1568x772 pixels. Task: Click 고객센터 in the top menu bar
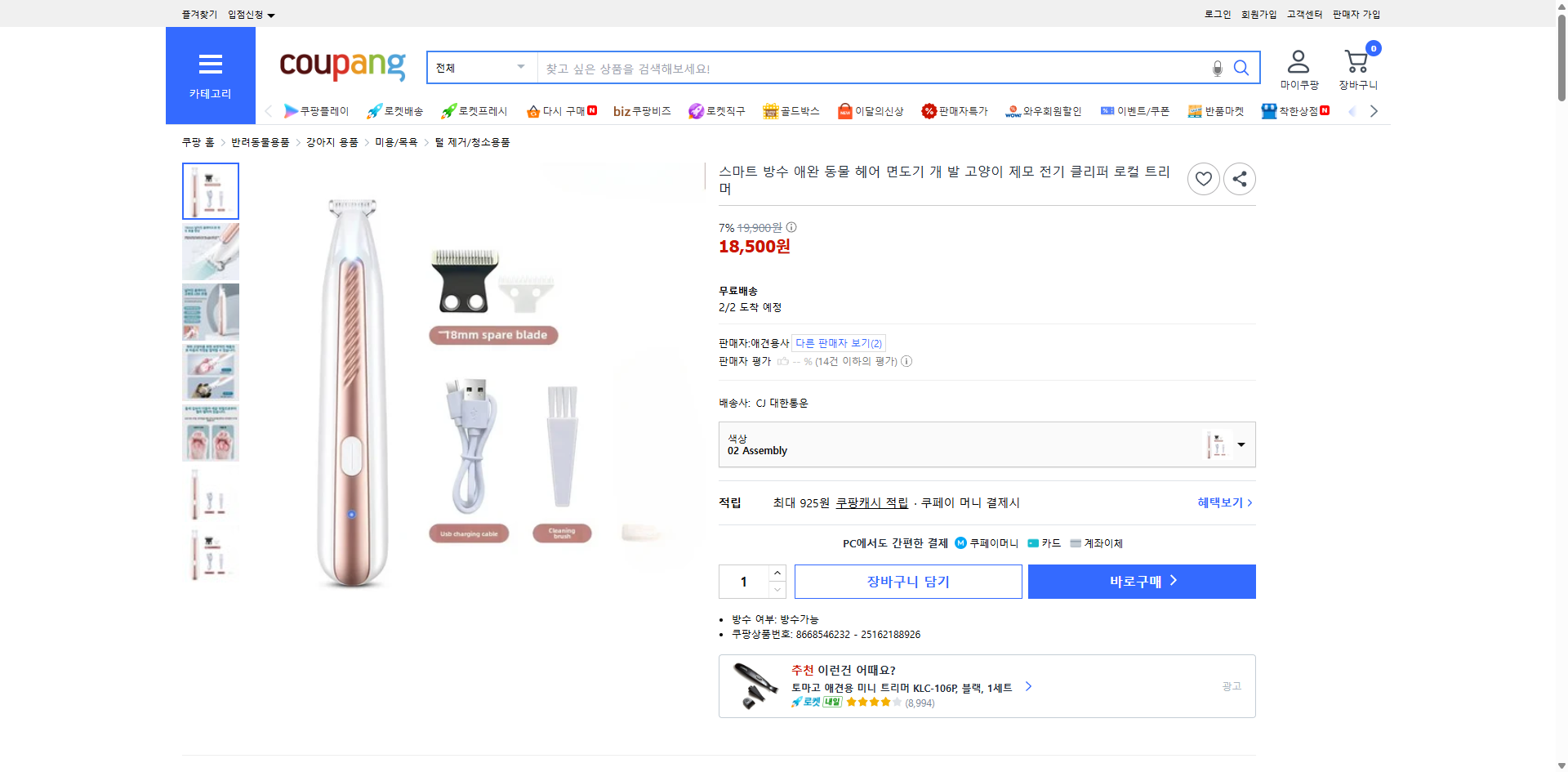(x=1303, y=14)
